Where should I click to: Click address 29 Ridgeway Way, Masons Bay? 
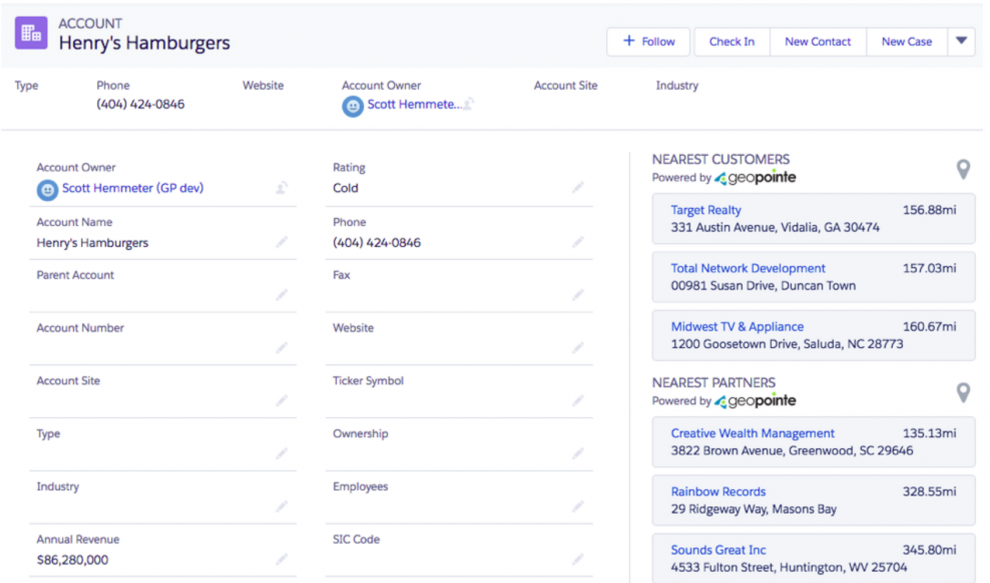(x=753, y=509)
